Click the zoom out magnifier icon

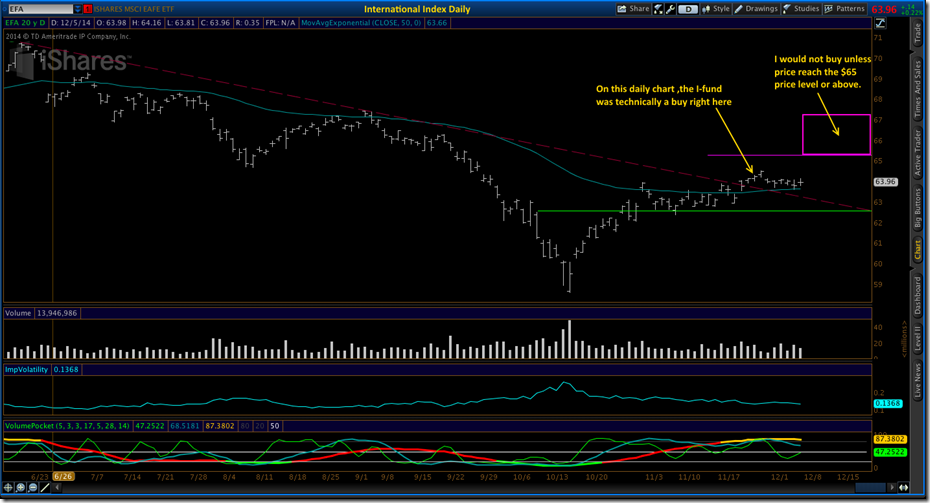[x=33, y=488]
